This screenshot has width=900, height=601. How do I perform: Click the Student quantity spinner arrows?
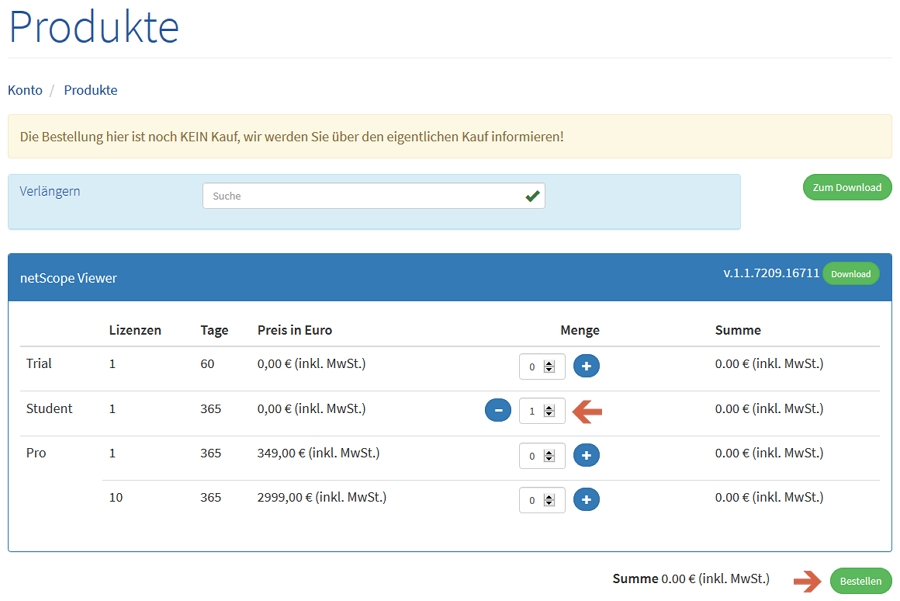coord(549,411)
